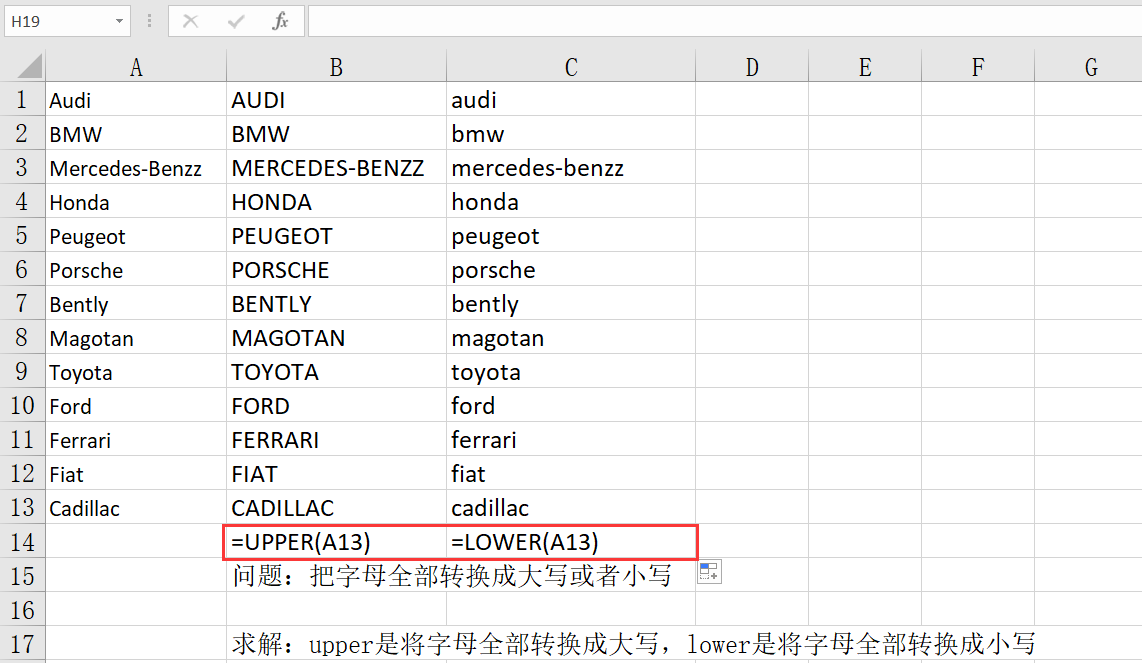Select row 1 header
Image resolution: width=1142 pixels, height=663 pixels.
coord(22,99)
